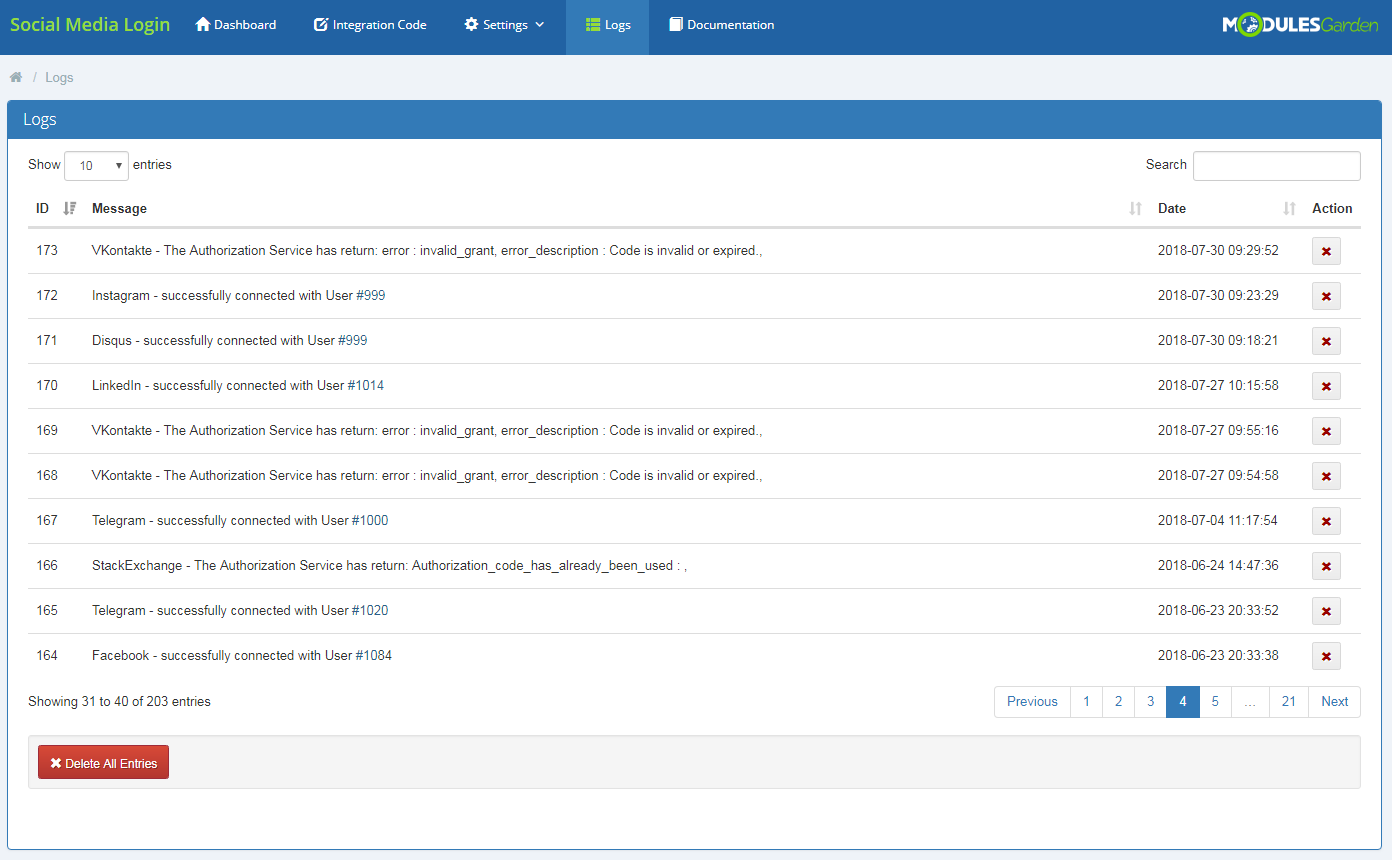The image size is (1392, 860).
Task: Go to page 2
Action: (1118, 702)
